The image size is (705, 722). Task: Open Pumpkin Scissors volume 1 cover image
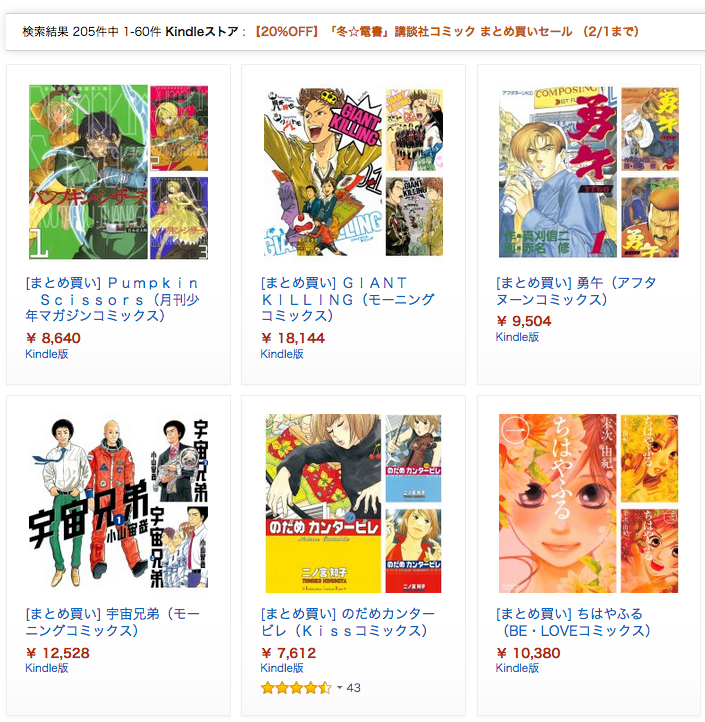88,172
